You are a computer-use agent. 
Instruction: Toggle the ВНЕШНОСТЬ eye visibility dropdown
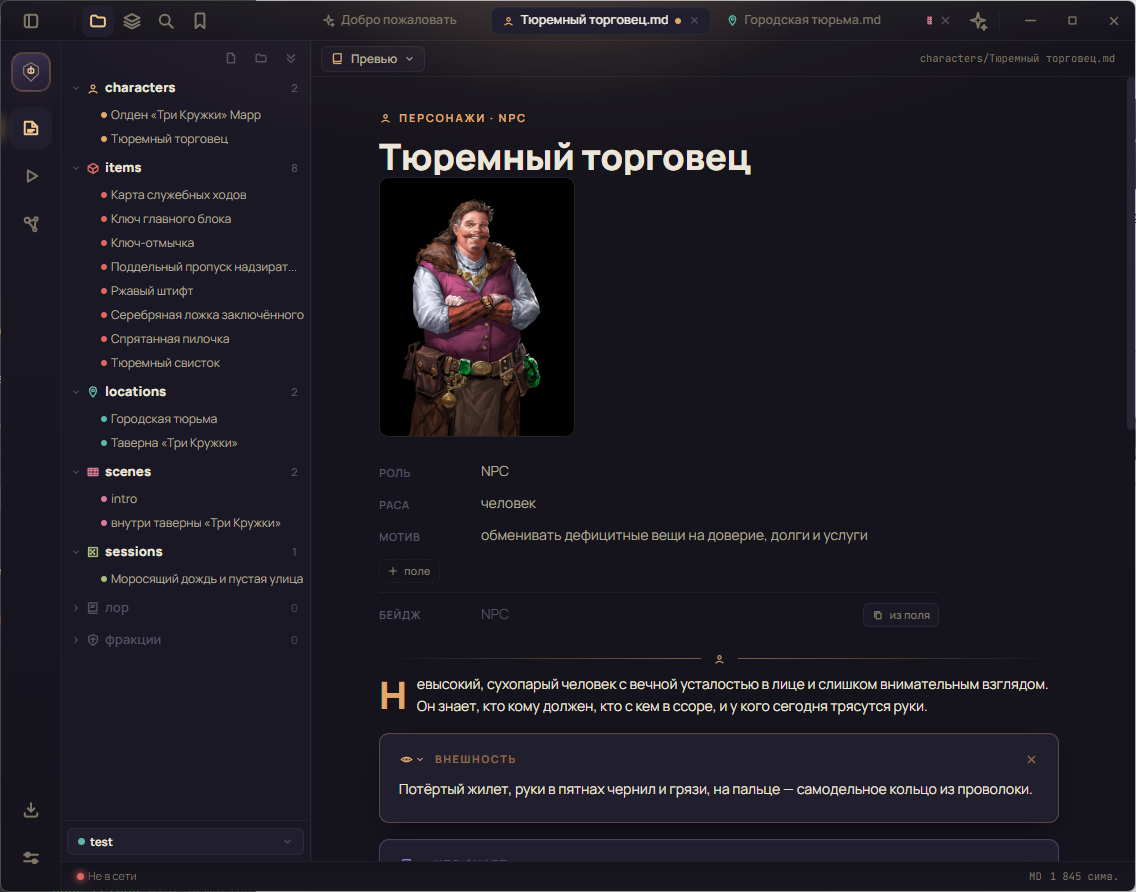coord(412,759)
